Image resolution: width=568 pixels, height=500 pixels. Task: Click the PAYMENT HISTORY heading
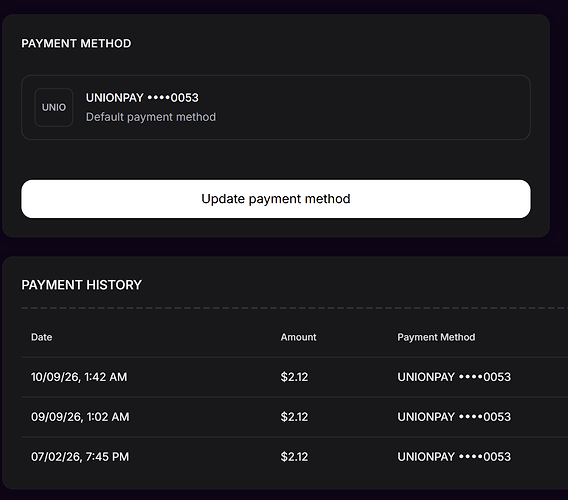coord(82,285)
